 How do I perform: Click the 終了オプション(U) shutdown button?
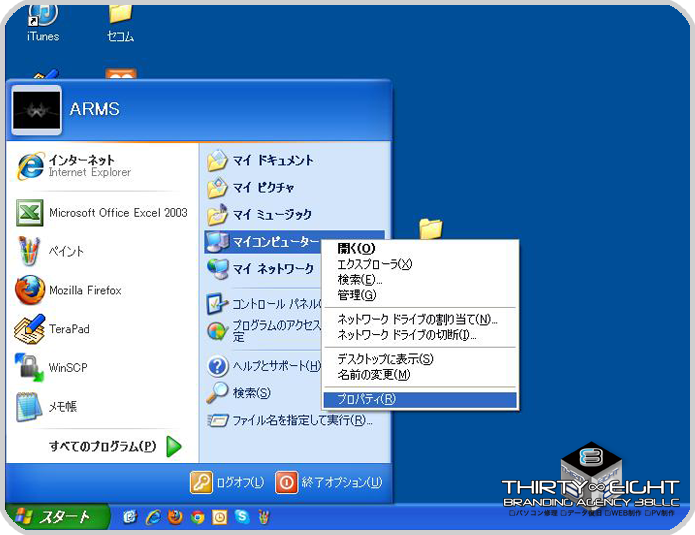click(328, 482)
